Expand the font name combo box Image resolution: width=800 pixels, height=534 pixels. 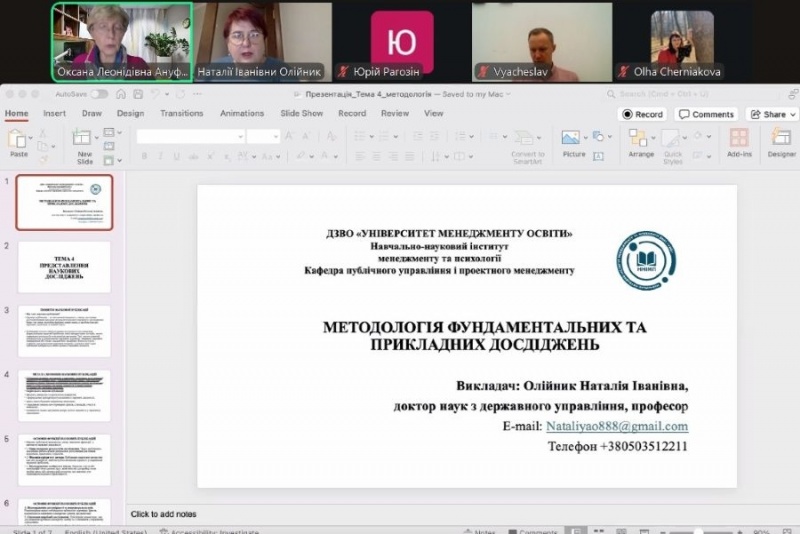[x=189, y=136]
